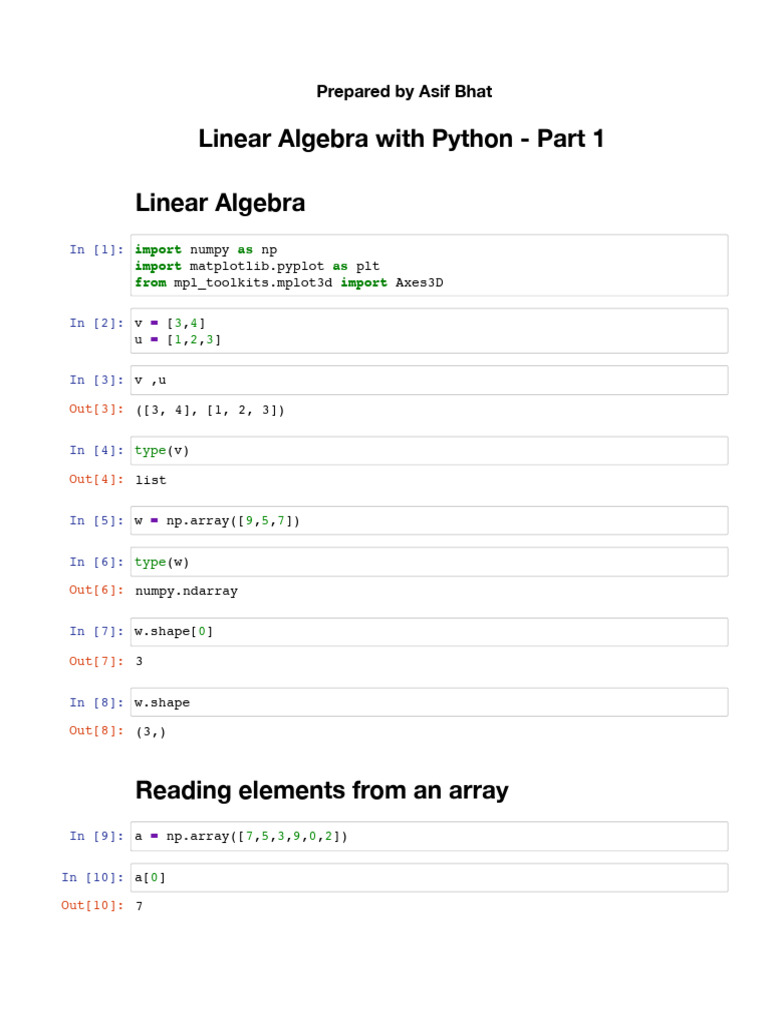The height and width of the screenshot is (1024, 768).
Task: Click the 'In [1]:' prompt label
Action: point(97,249)
